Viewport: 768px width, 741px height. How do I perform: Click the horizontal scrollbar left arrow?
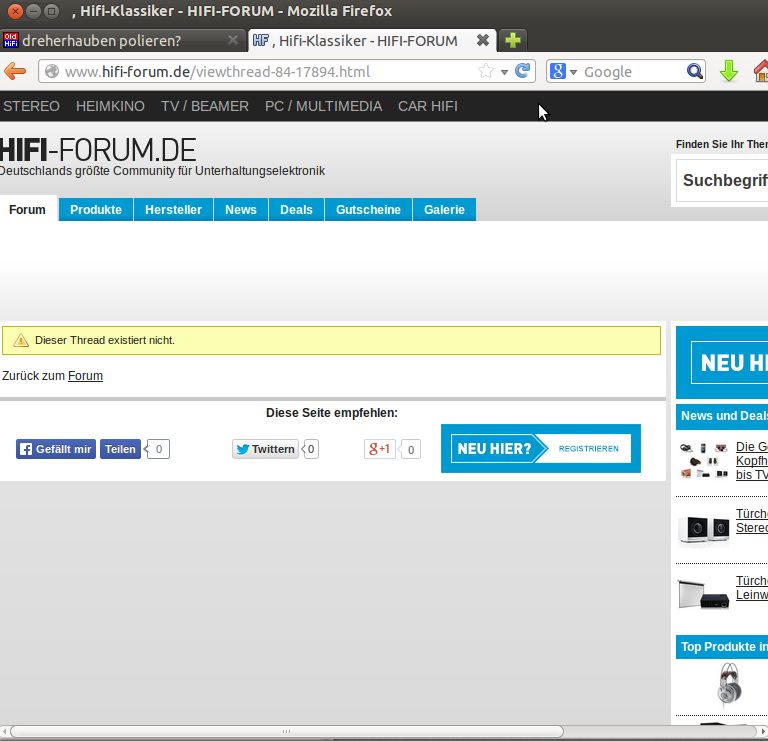pos(4,731)
